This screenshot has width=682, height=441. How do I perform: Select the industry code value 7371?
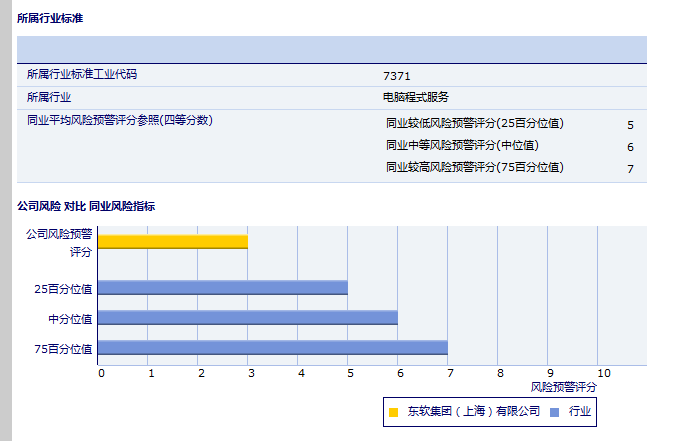[x=396, y=76]
